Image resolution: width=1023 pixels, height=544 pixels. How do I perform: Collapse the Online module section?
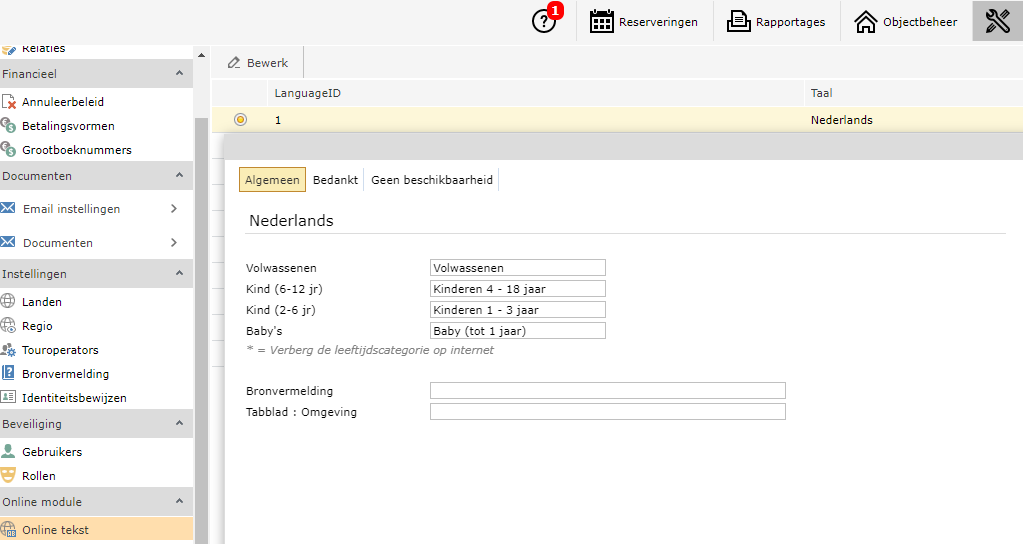[179, 501]
